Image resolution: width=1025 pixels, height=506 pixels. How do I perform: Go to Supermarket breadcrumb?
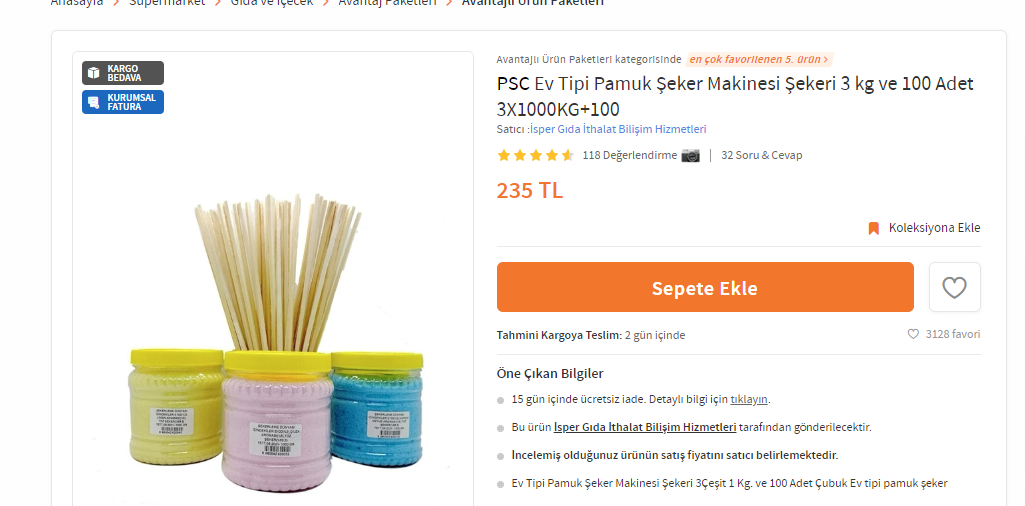(x=167, y=3)
